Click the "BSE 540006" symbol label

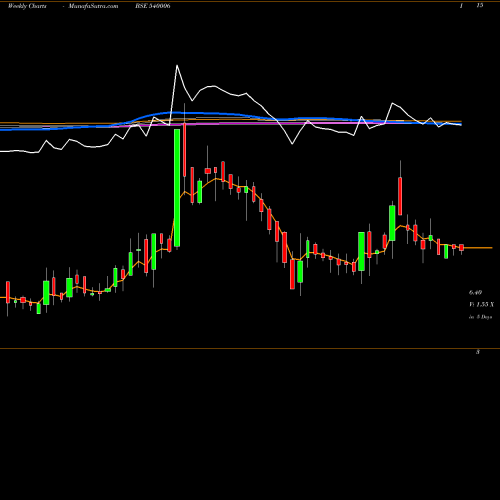click(x=153, y=6)
